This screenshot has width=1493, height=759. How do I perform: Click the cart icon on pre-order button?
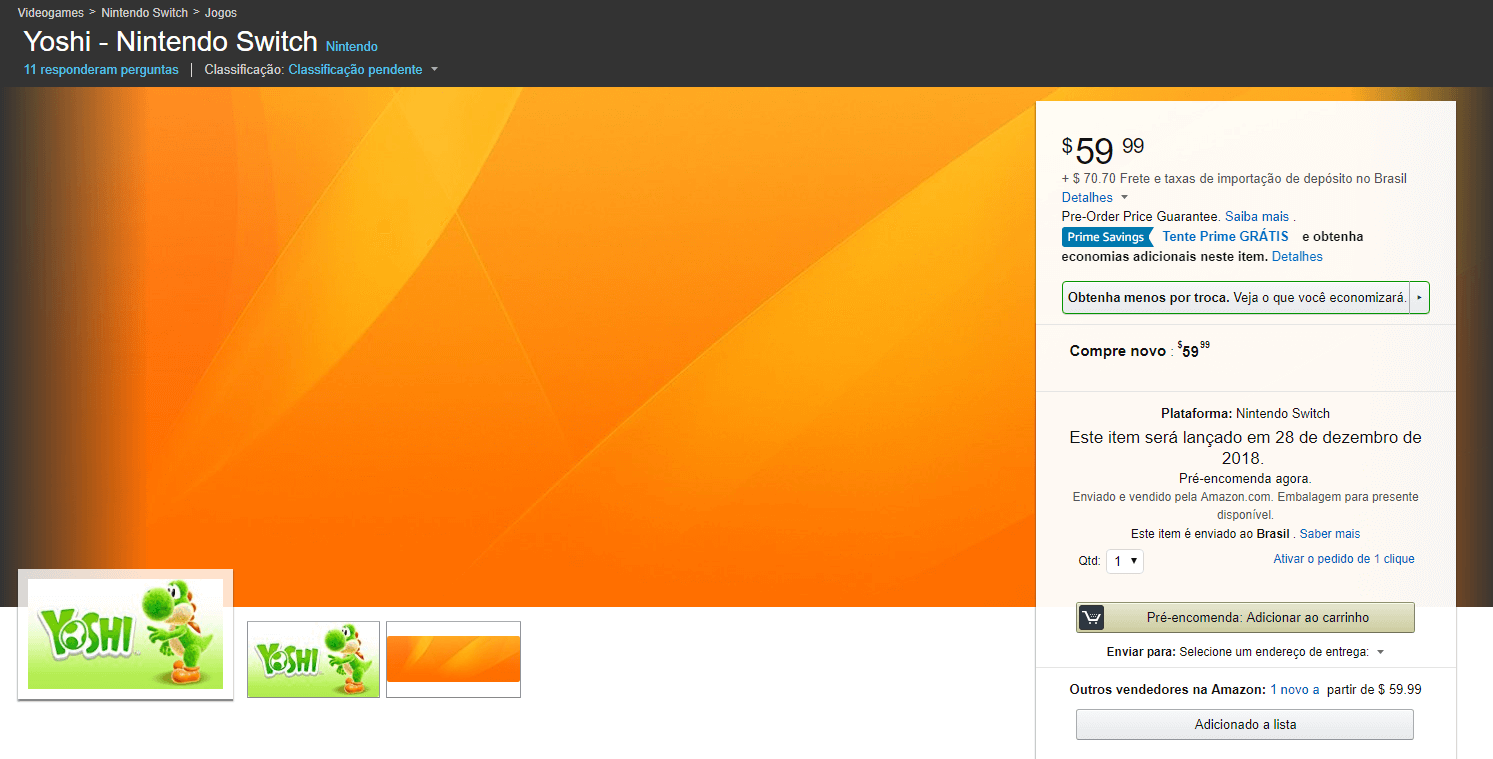[x=1091, y=618]
